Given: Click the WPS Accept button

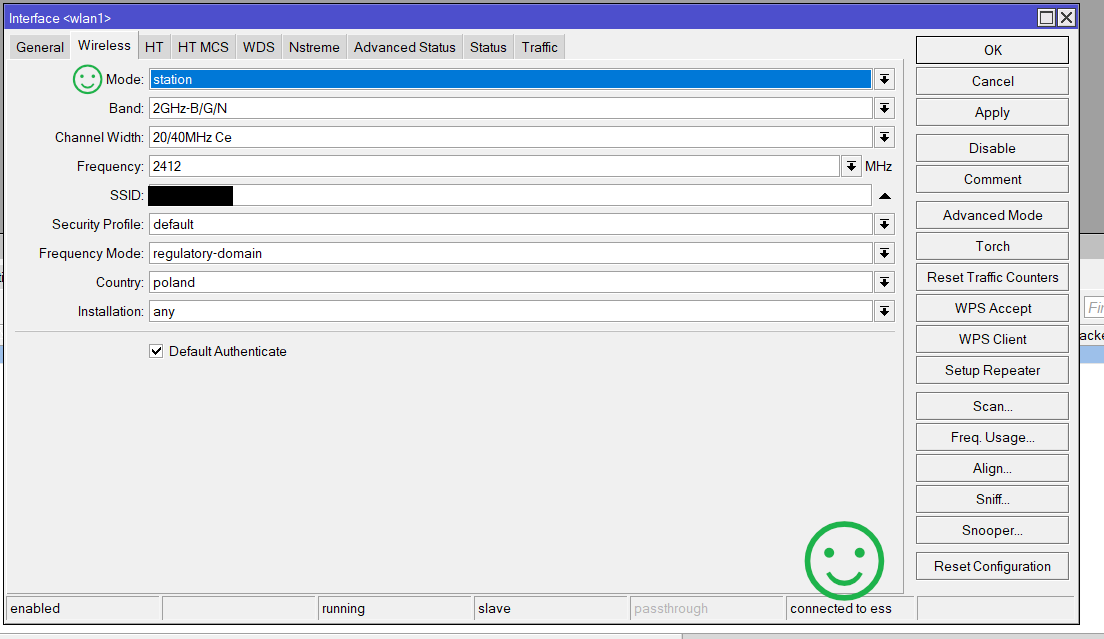Looking at the screenshot, I should [992, 308].
